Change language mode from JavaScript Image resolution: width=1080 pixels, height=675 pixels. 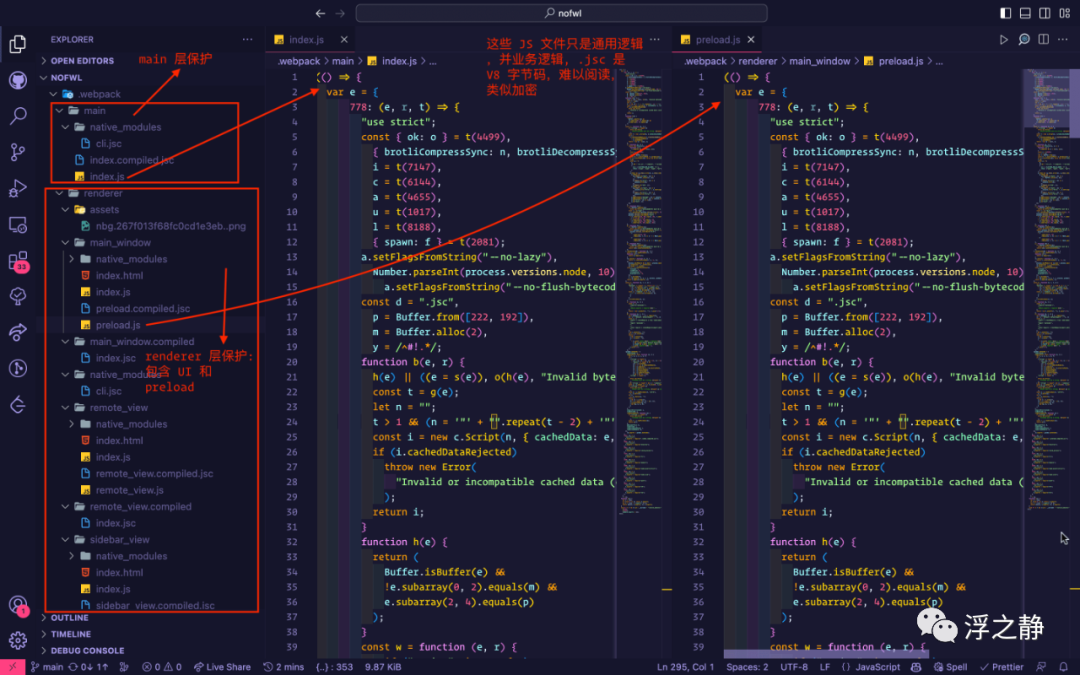(877, 667)
